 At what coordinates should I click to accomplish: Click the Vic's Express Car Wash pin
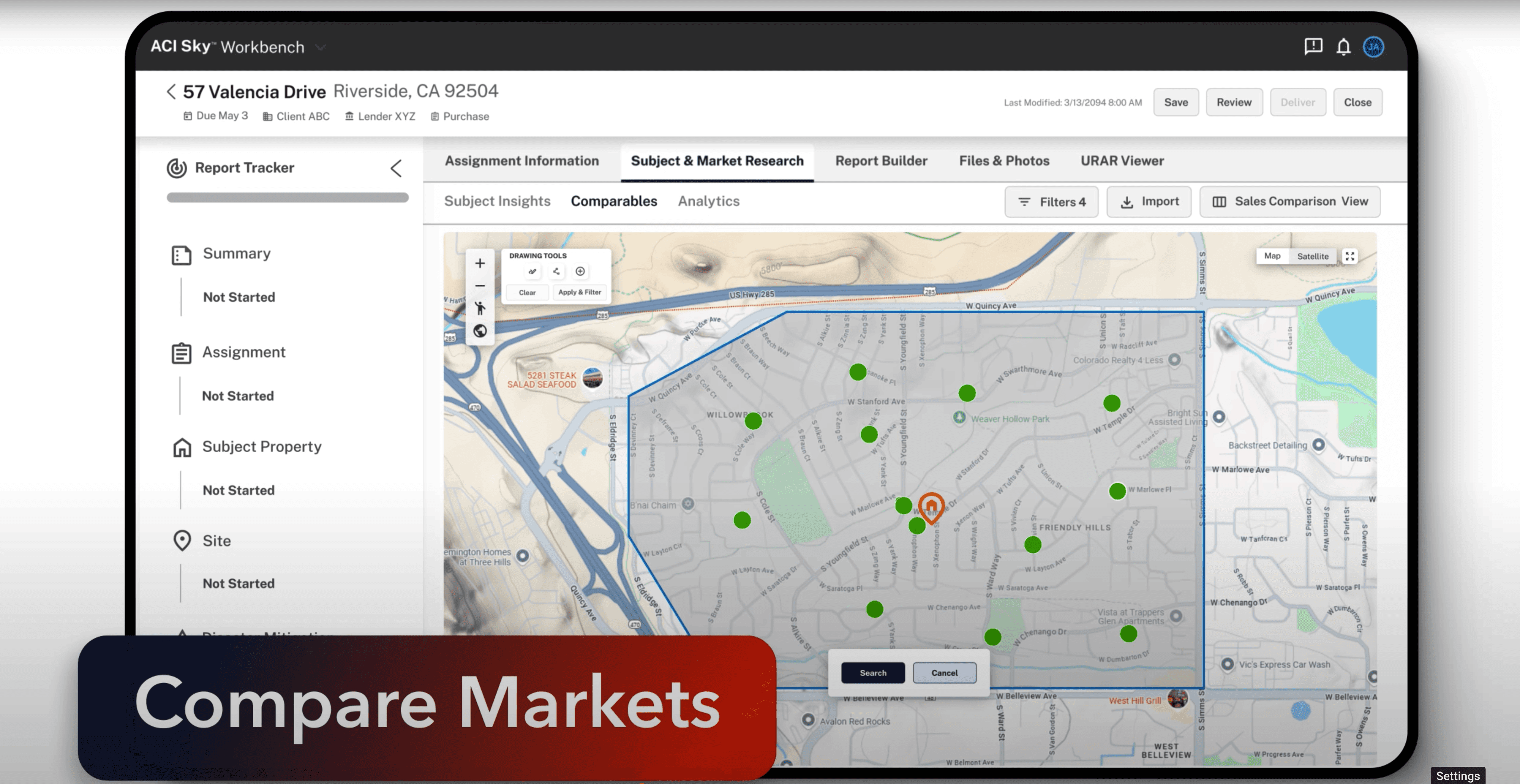pyautogui.click(x=1227, y=664)
